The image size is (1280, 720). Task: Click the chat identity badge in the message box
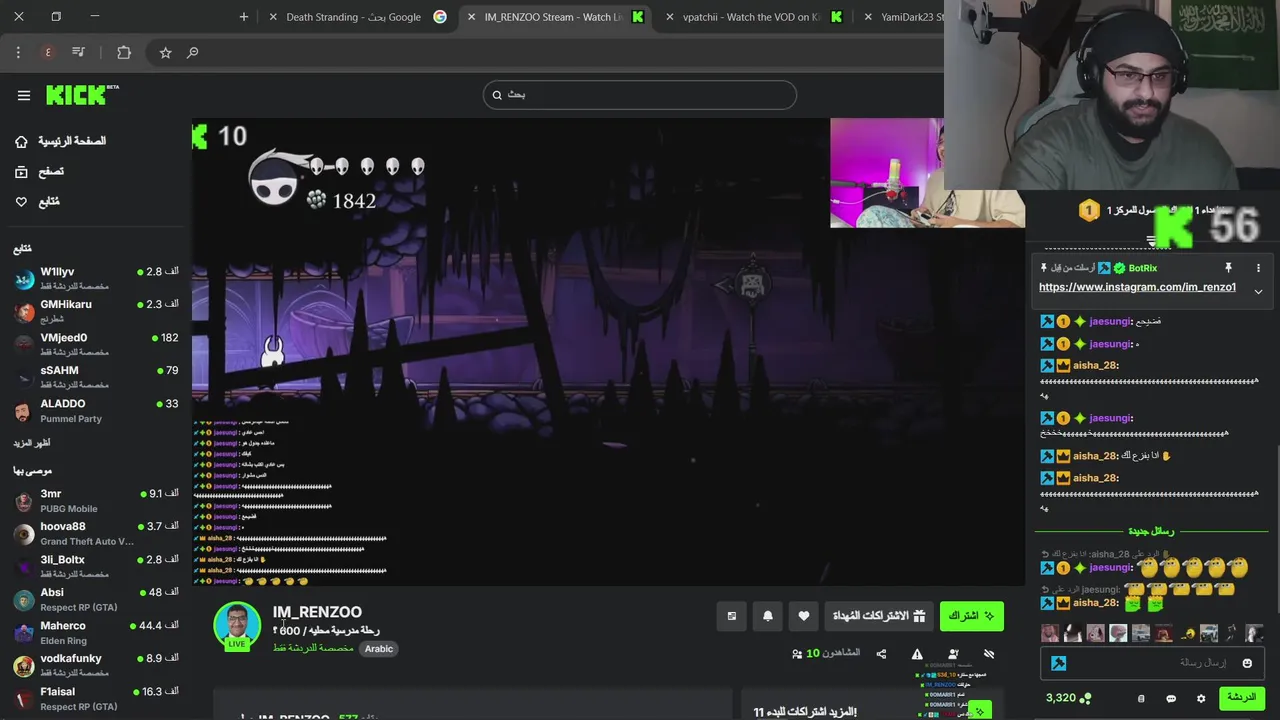1059,663
